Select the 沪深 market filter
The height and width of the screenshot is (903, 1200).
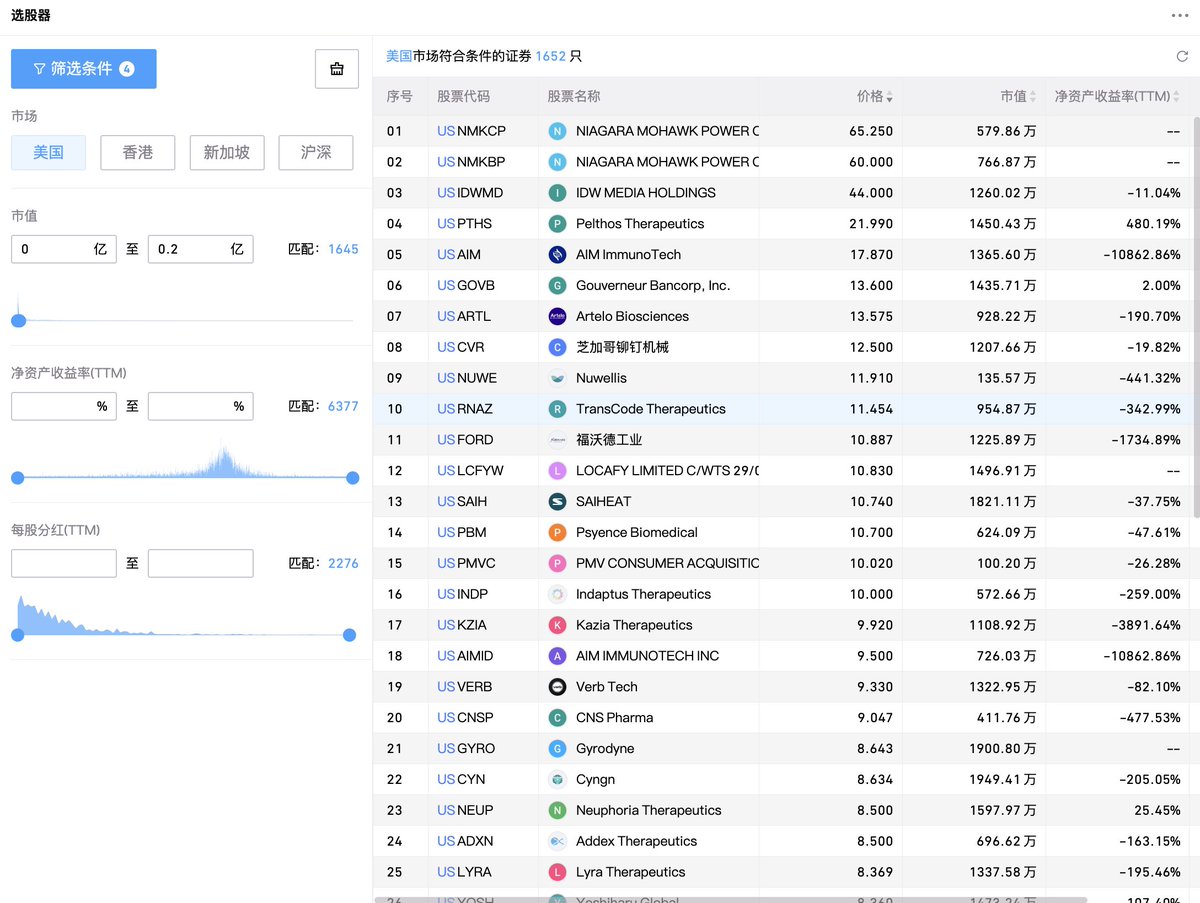(316, 153)
